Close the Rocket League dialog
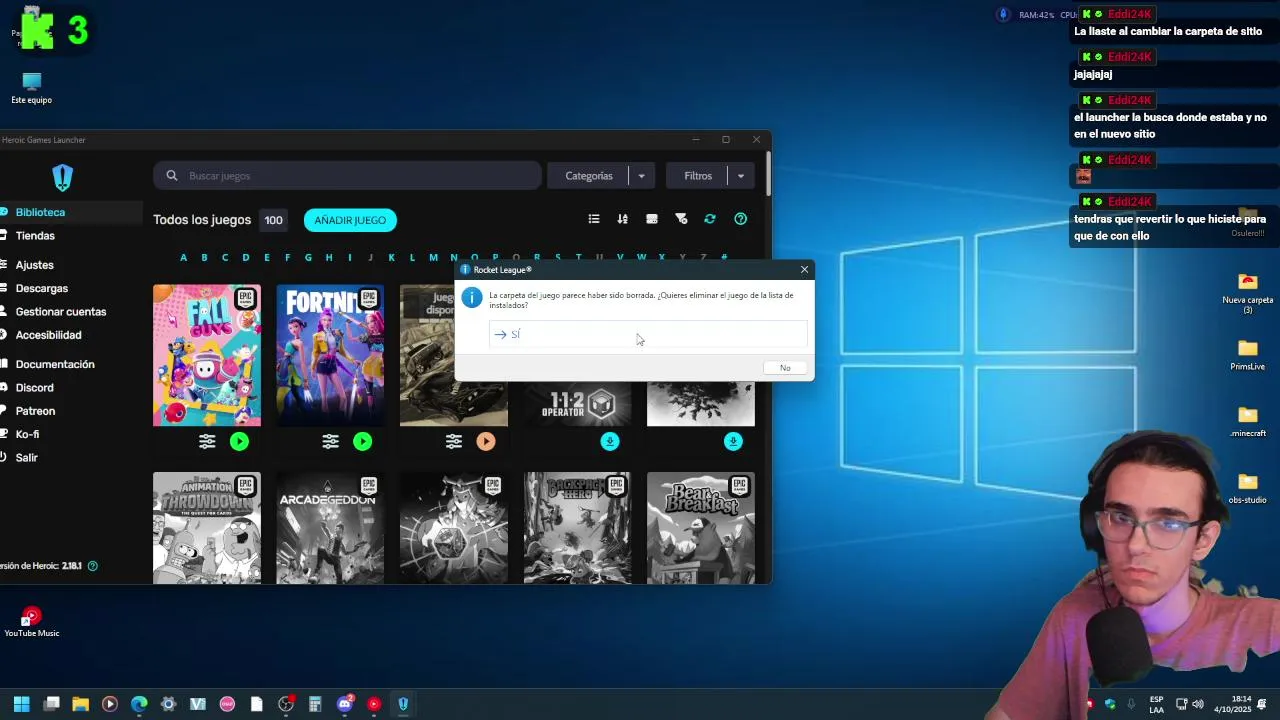The image size is (1280, 720). pos(804,270)
